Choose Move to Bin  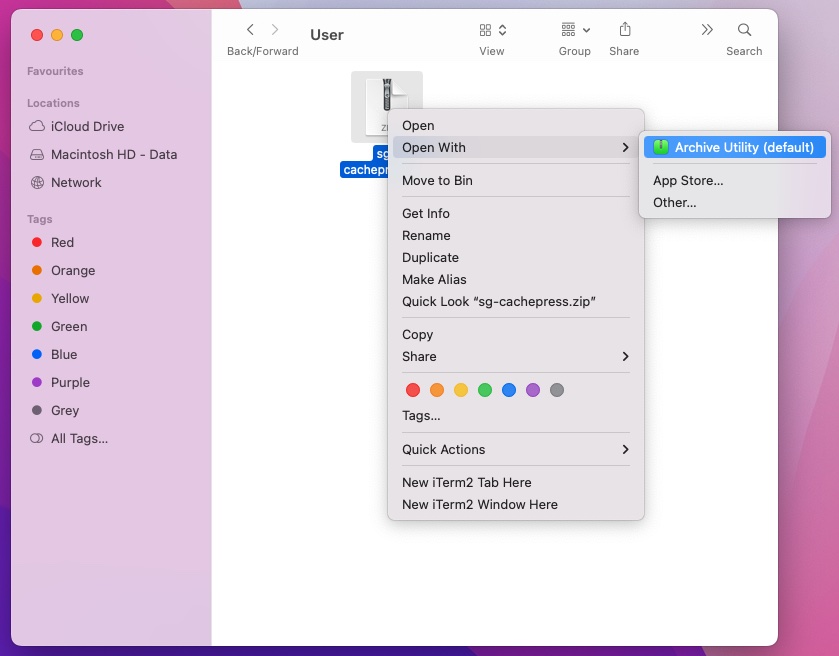pyautogui.click(x=515, y=180)
